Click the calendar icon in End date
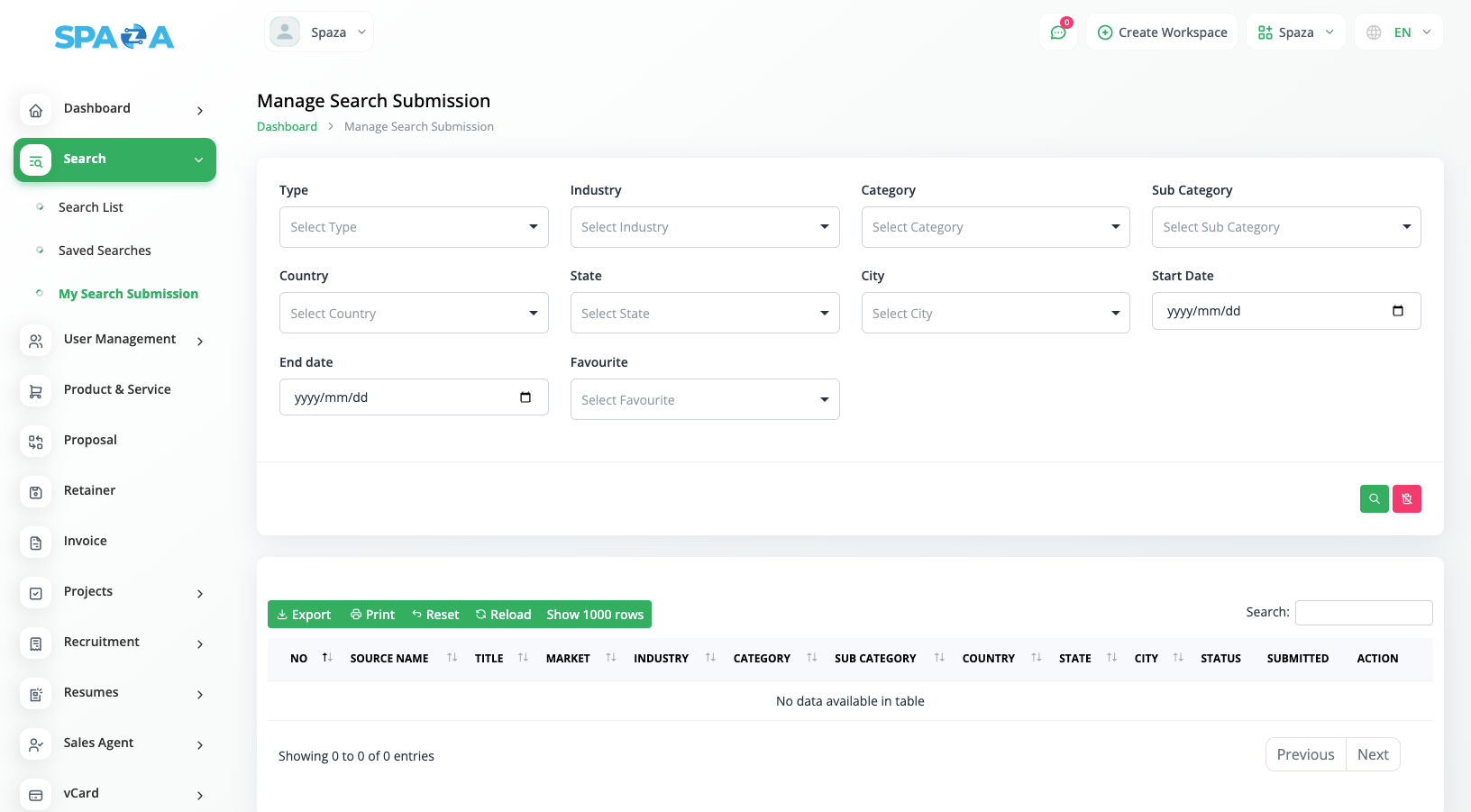The width and height of the screenshot is (1471, 812). coord(525,397)
